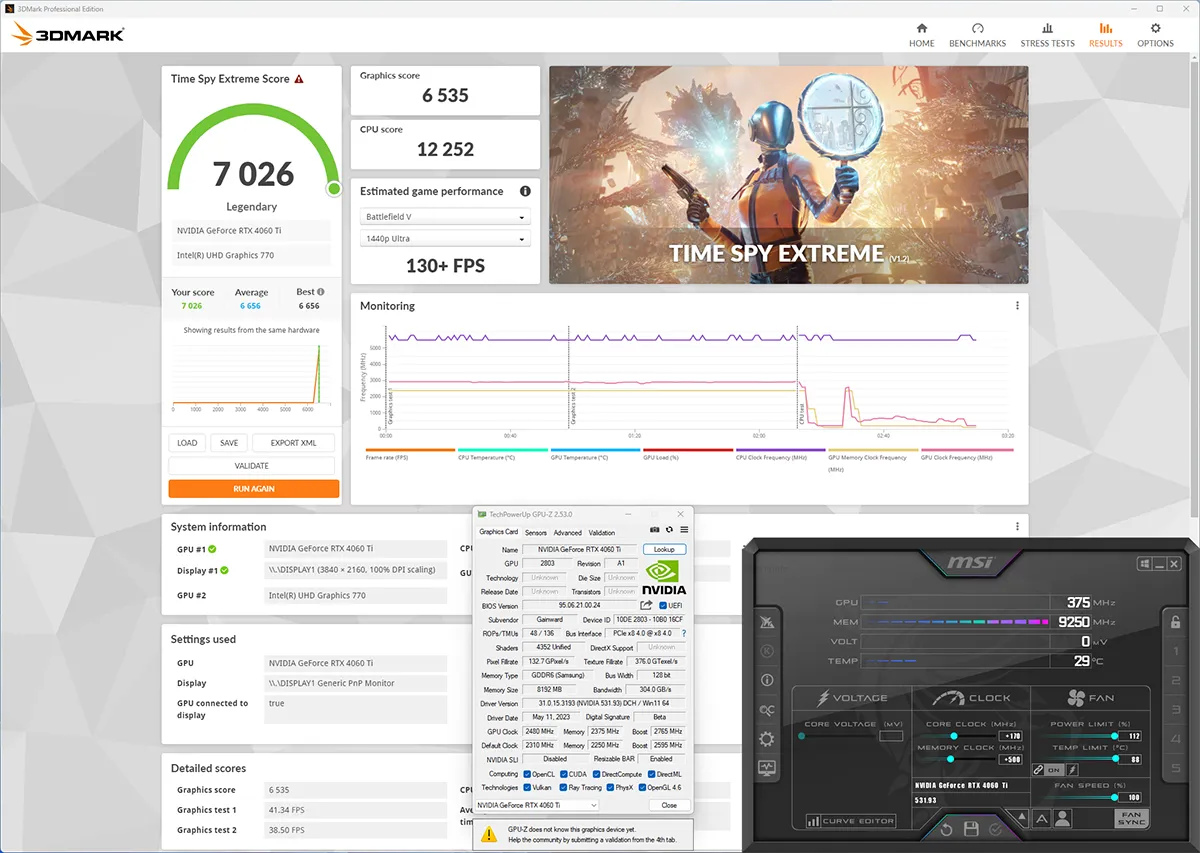1200x853 pixels.
Task: Open RESULTS tab in 3DMark
Action: coord(1105,35)
